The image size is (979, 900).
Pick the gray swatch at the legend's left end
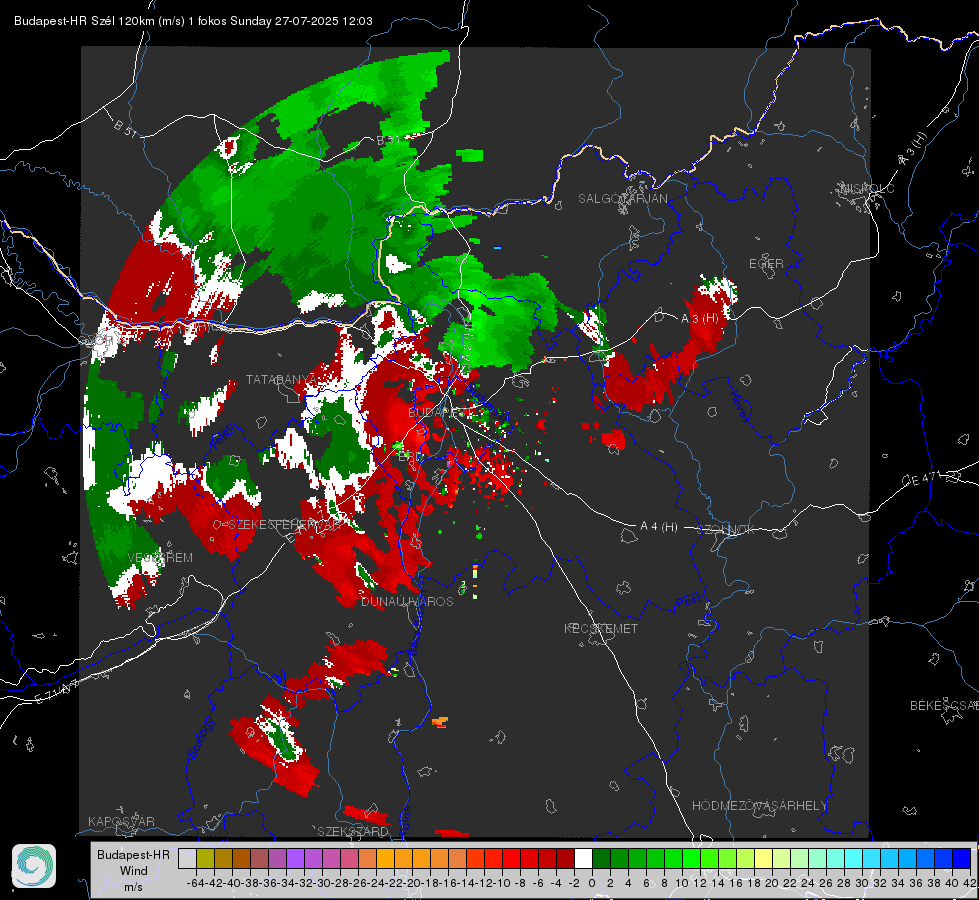click(x=187, y=858)
